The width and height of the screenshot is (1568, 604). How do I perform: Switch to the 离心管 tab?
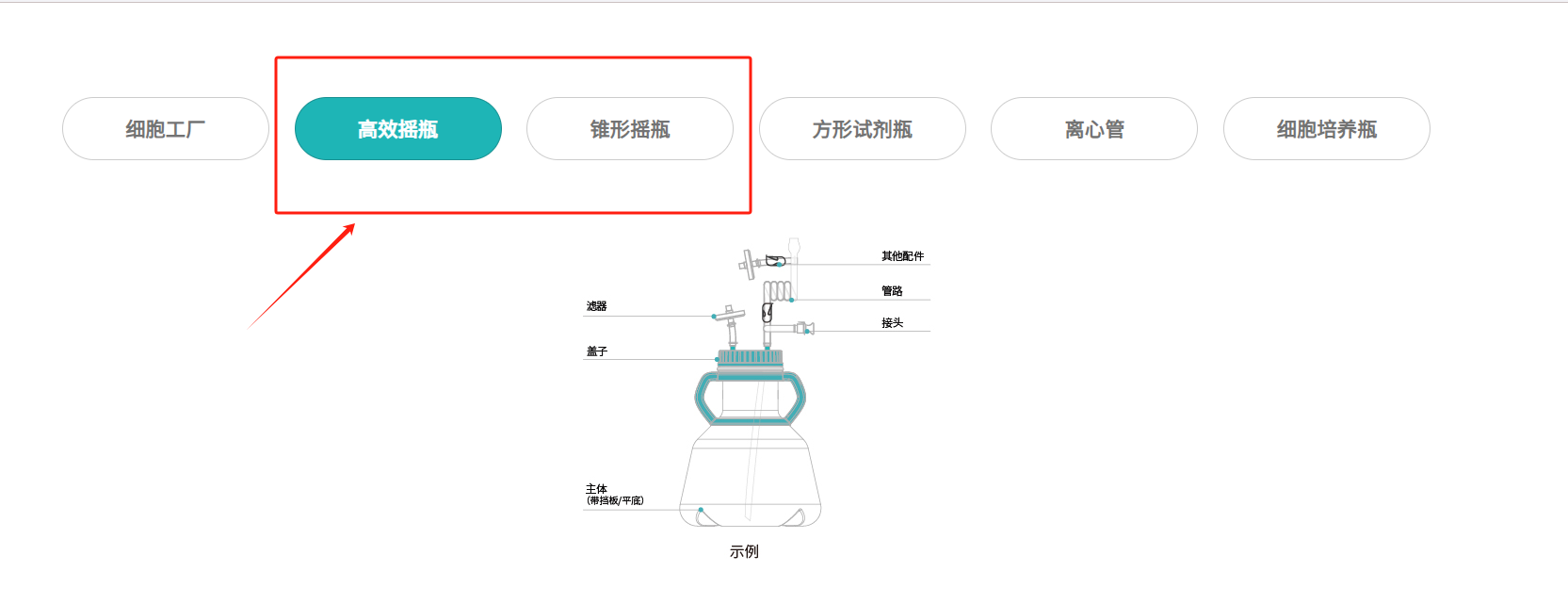click(1094, 129)
